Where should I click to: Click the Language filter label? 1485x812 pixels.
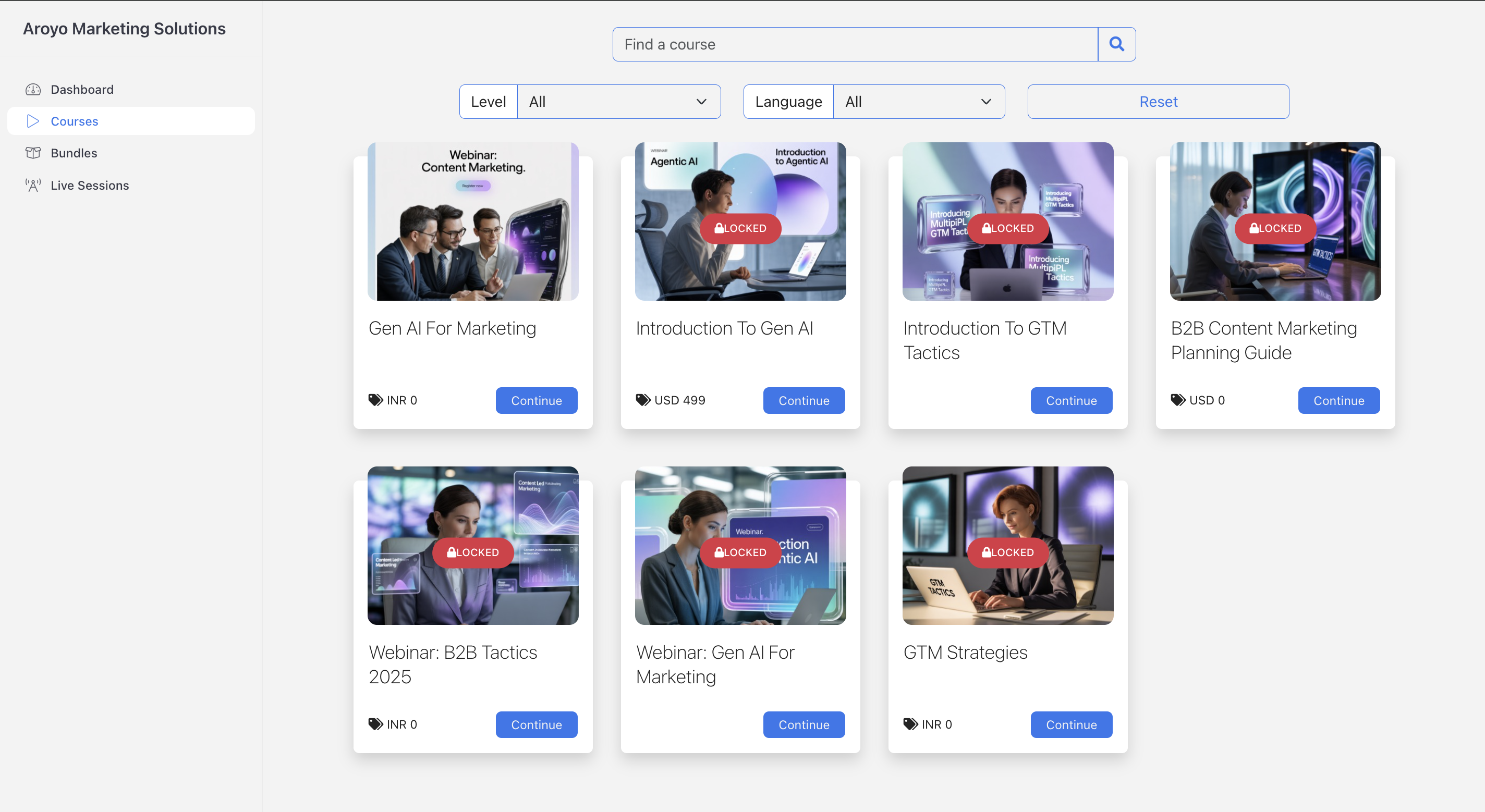[x=788, y=102]
